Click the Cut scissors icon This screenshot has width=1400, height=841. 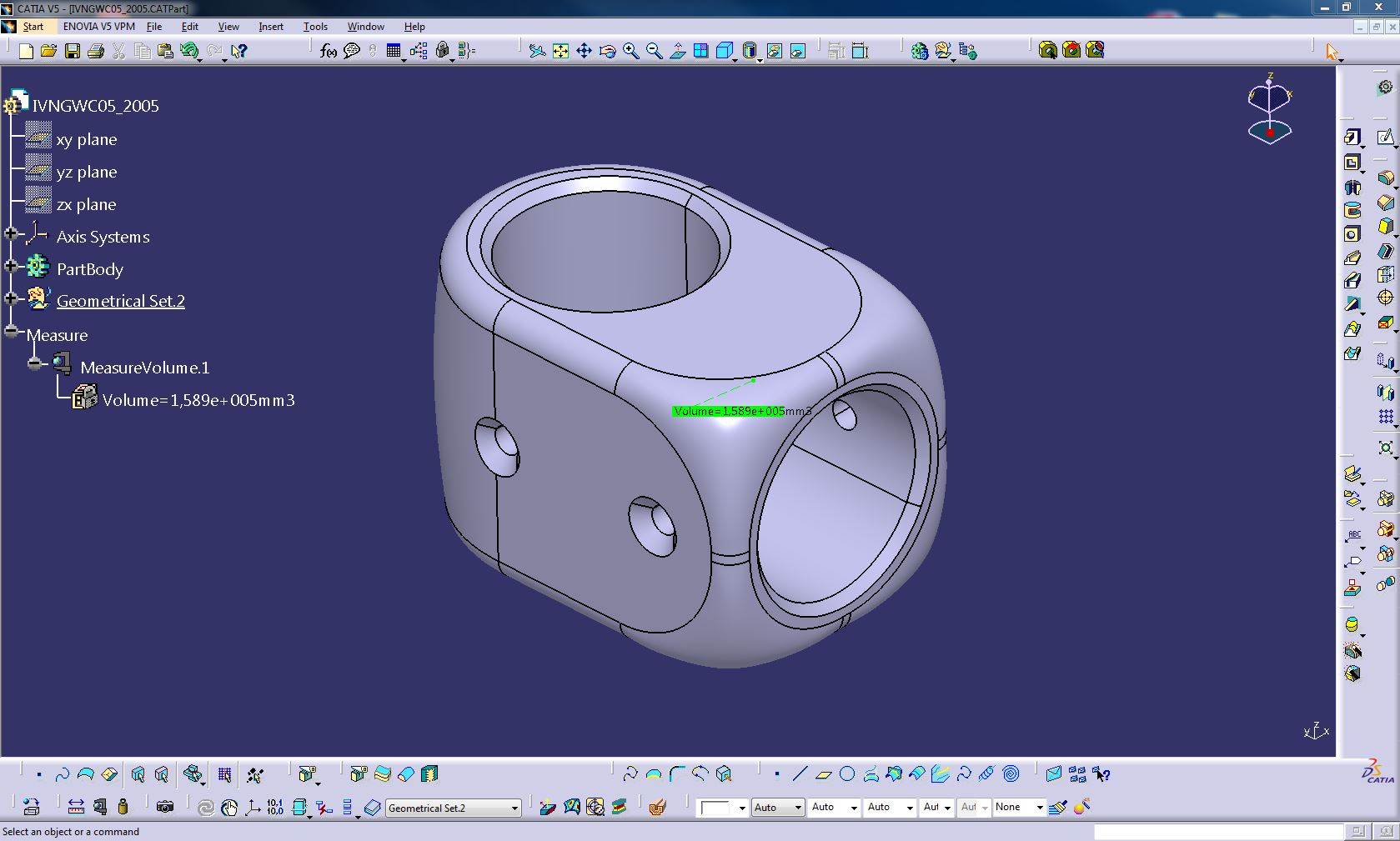tap(119, 52)
